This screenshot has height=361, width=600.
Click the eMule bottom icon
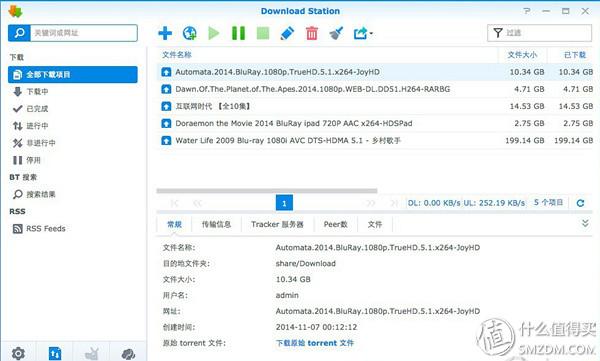128,353
